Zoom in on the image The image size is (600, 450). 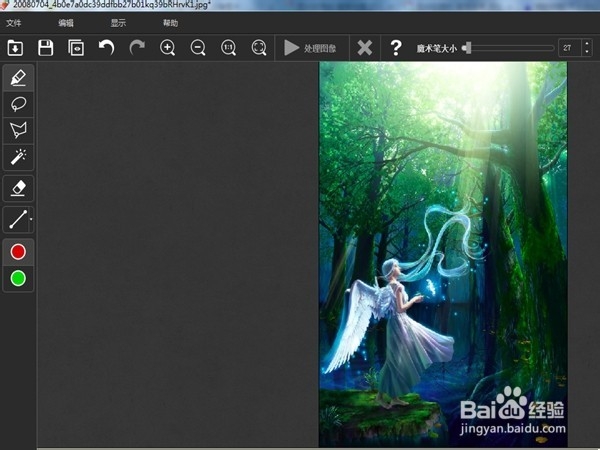[x=168, y=48]
